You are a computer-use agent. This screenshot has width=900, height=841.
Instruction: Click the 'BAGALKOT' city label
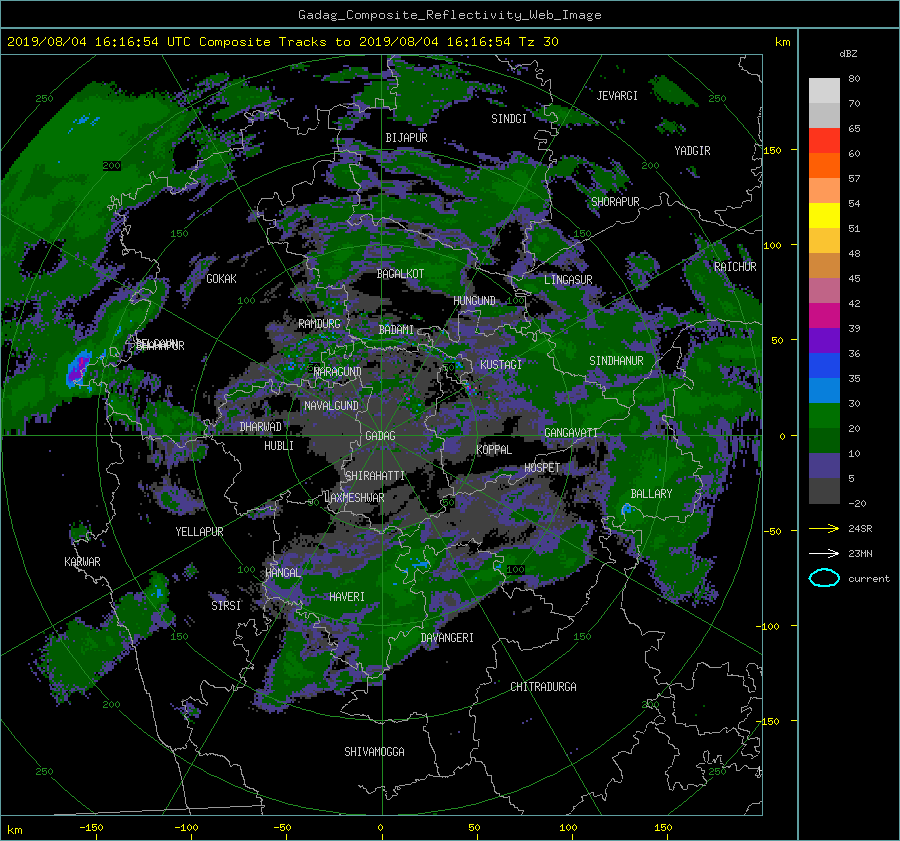point(400,274)
